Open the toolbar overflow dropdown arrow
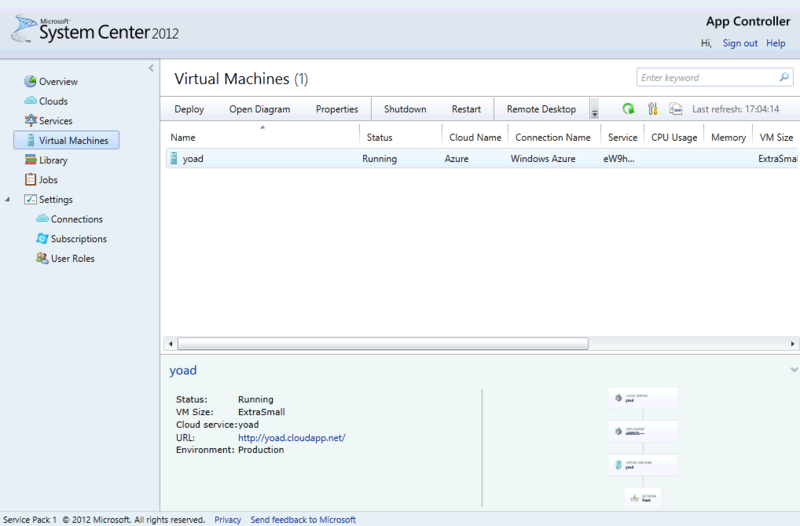 click(x=594, y=109)
